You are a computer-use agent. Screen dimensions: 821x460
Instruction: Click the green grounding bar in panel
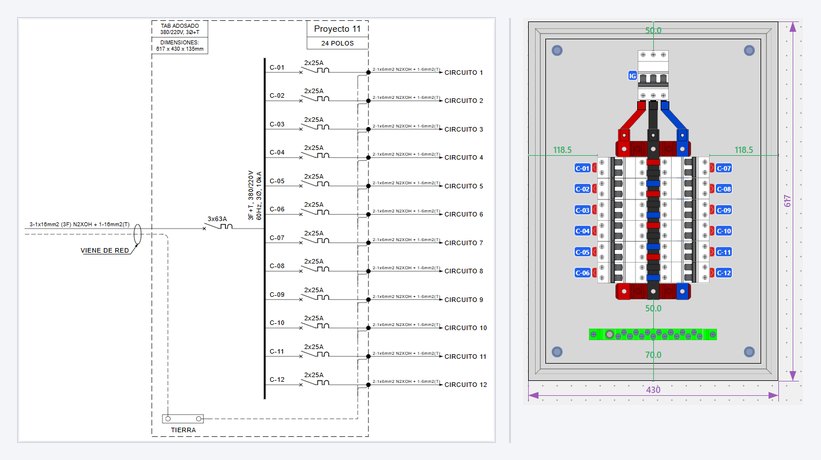coord(653,334)
